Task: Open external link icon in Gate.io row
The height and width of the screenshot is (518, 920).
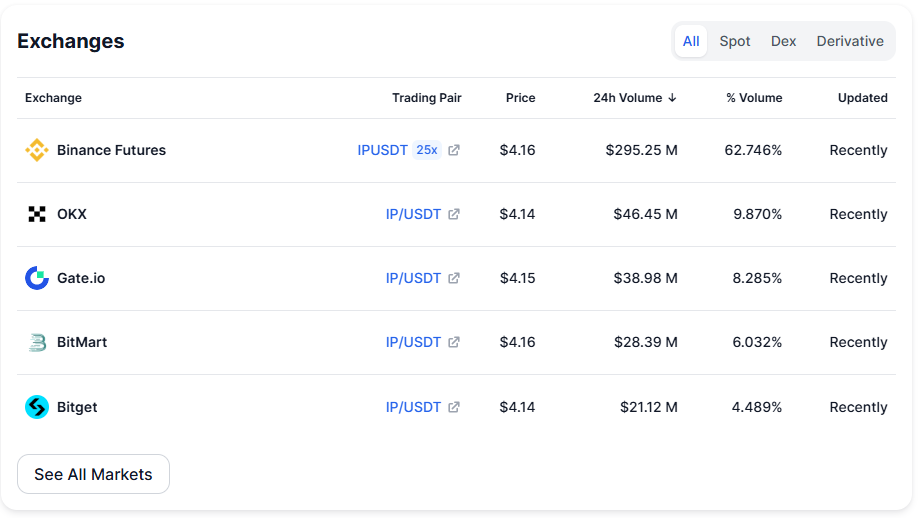Action: pyautogui.click(x=454, y=278)
